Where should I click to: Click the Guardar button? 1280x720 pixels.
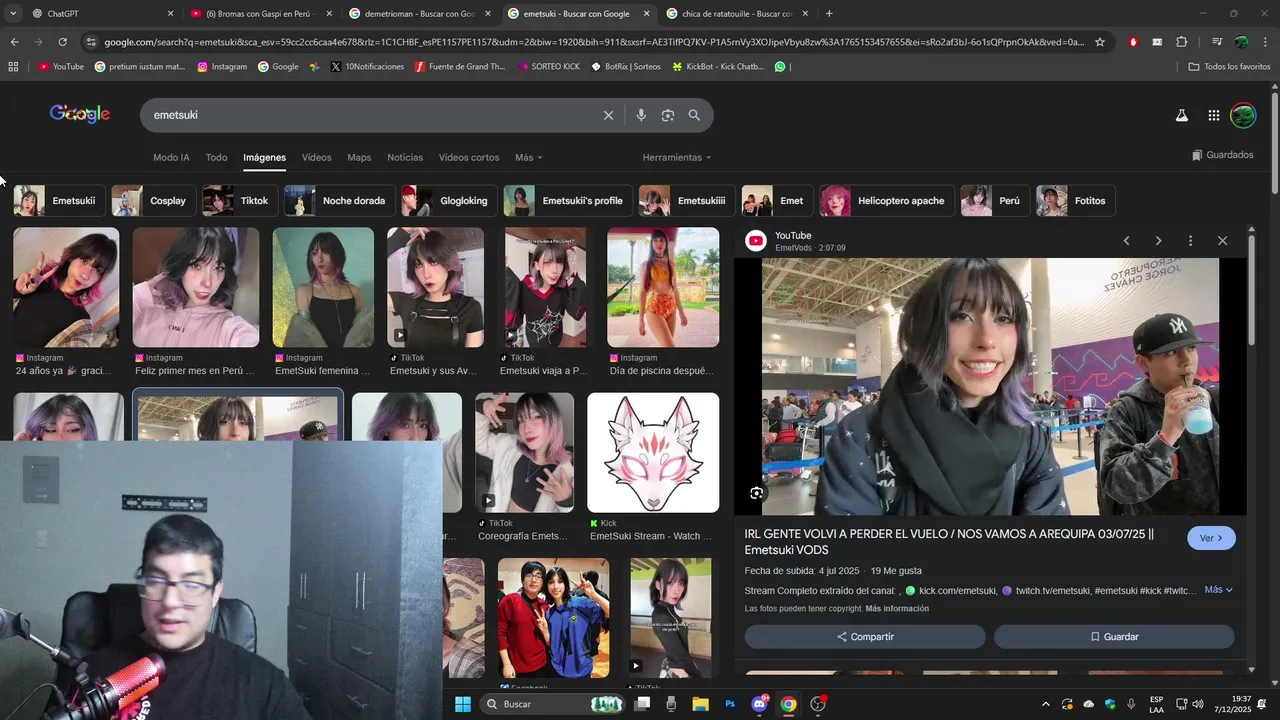tap(1114, 637)
